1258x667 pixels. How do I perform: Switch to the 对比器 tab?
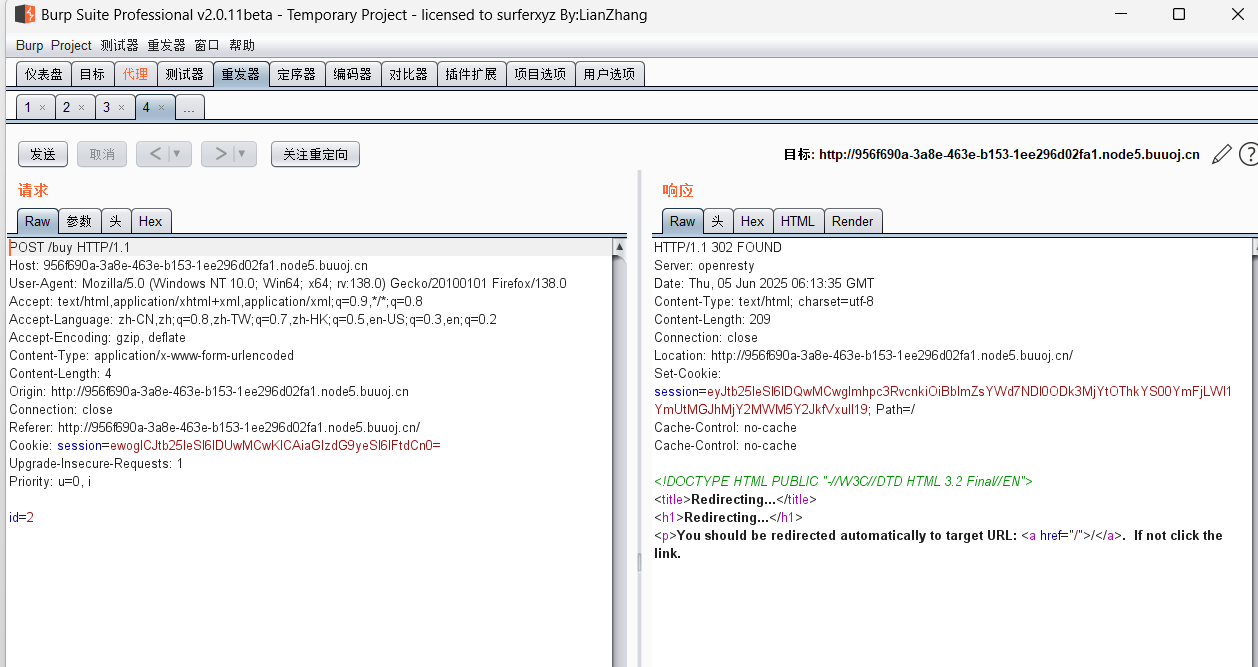point(408,74)
